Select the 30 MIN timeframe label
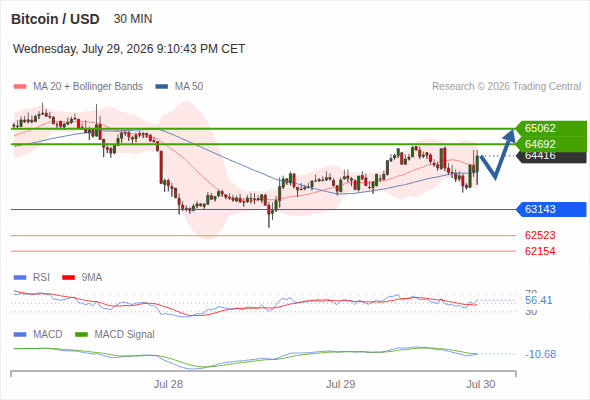This screenshot has height=400, width=590. [x=133, y=19]
